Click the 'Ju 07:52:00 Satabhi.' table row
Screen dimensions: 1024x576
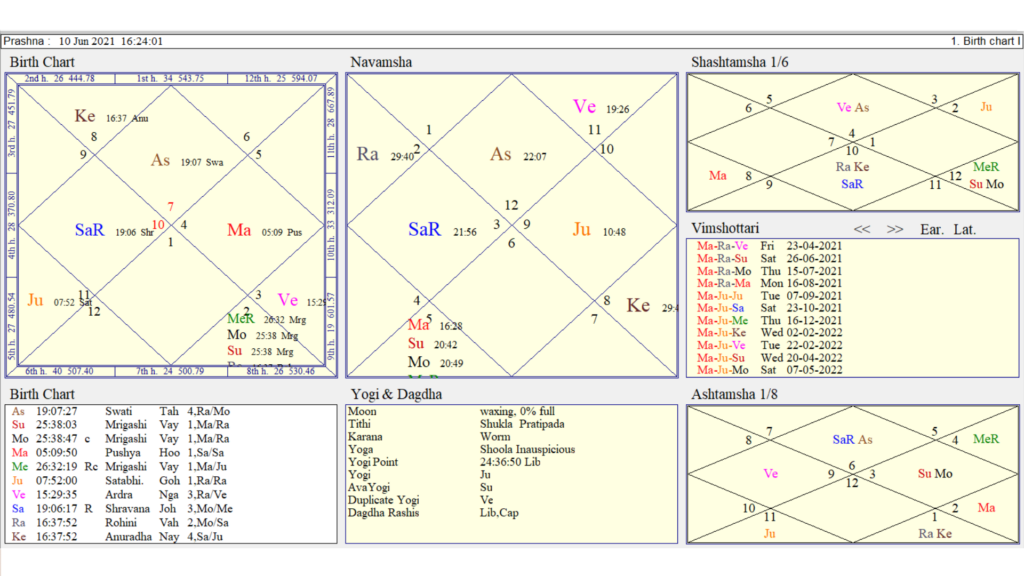(121, 481)
